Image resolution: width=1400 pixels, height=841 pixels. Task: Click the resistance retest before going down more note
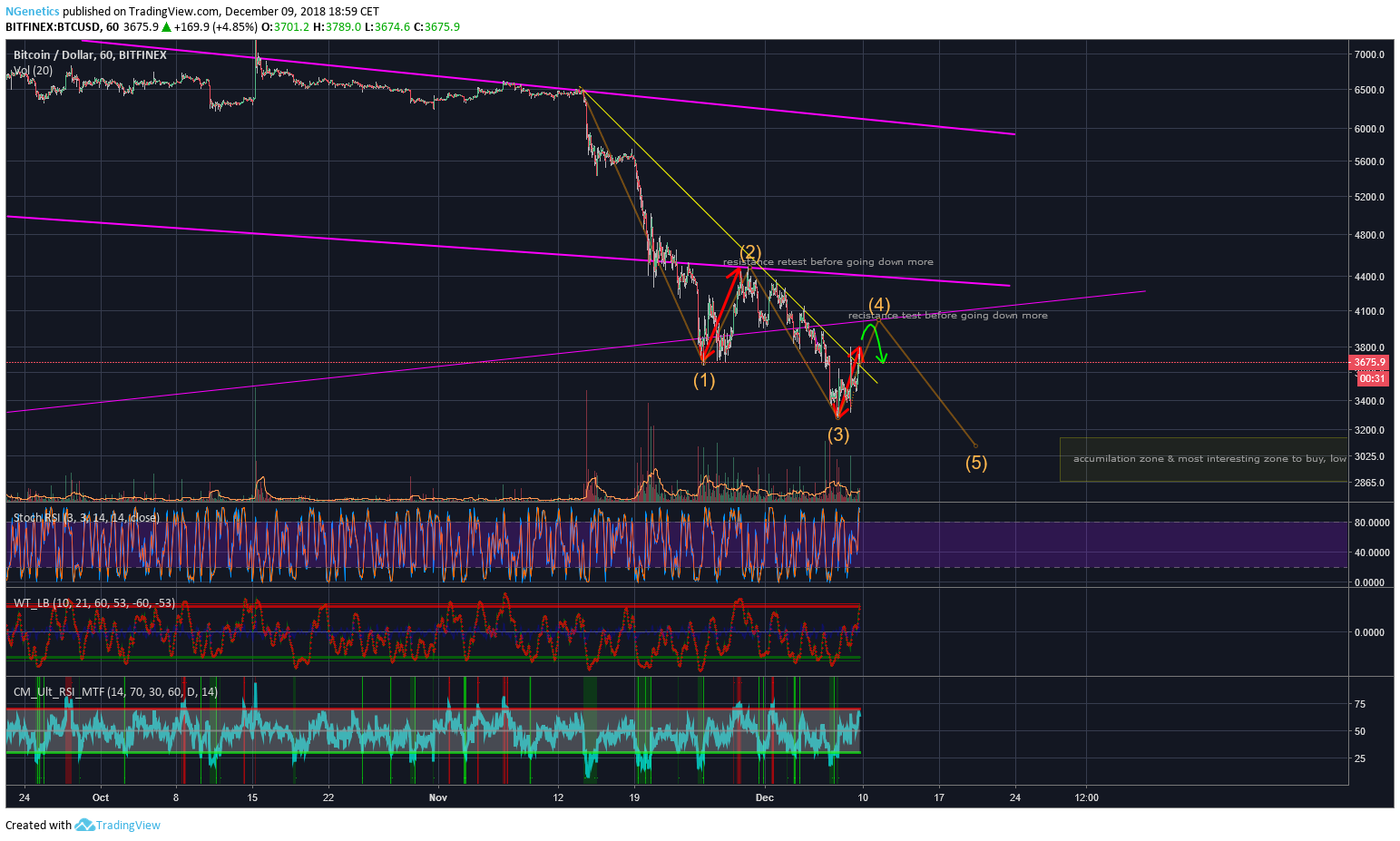(828, 262)
